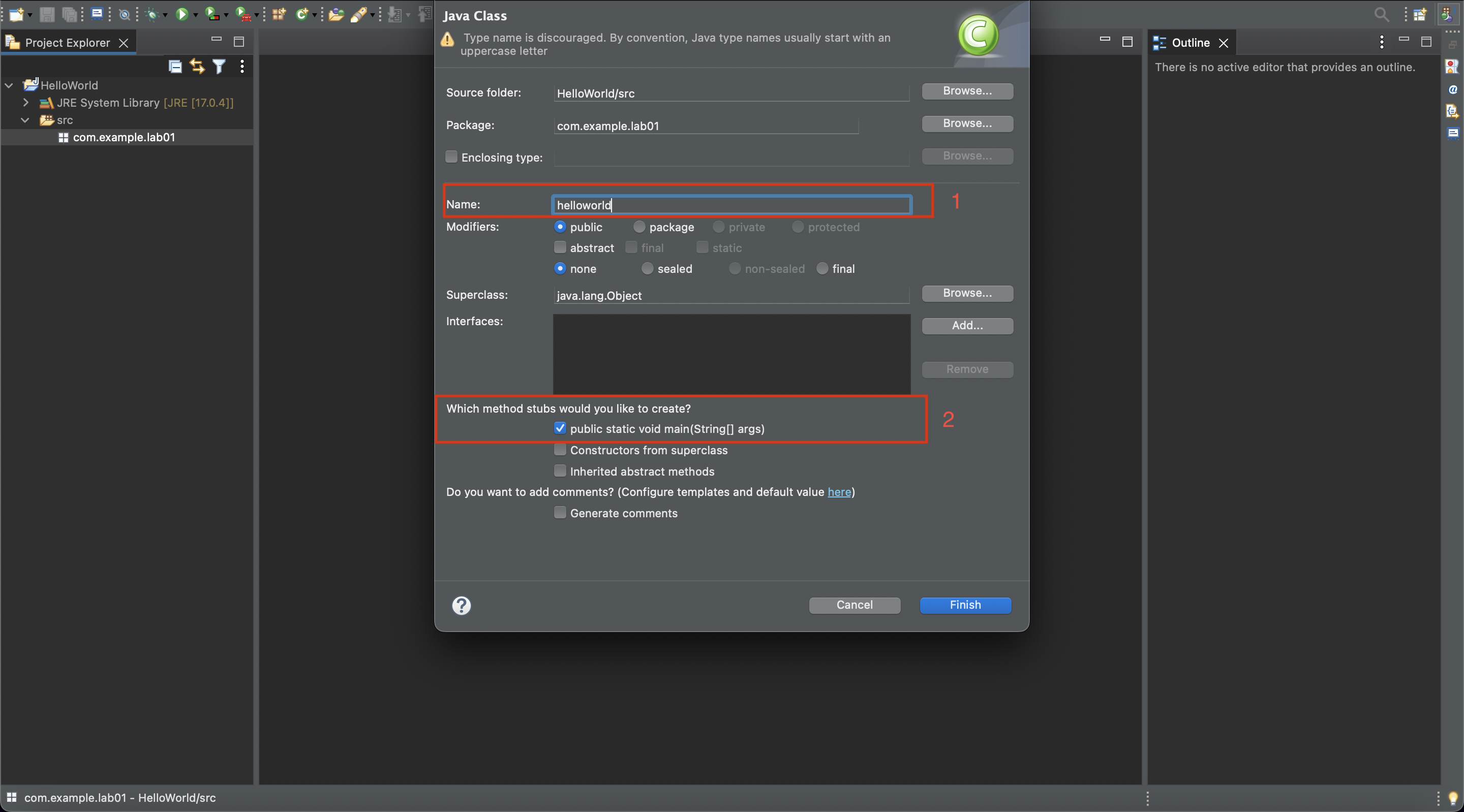This screenshot has width=1464, height=812.
Task: Open the console terminal icon in toolbar
Action: [97, 14]
